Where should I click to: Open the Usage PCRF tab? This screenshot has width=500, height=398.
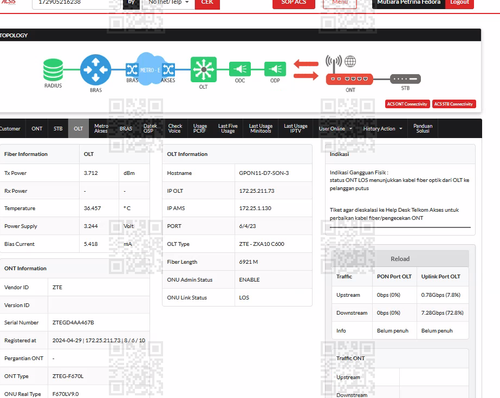(x=200, y=128)
